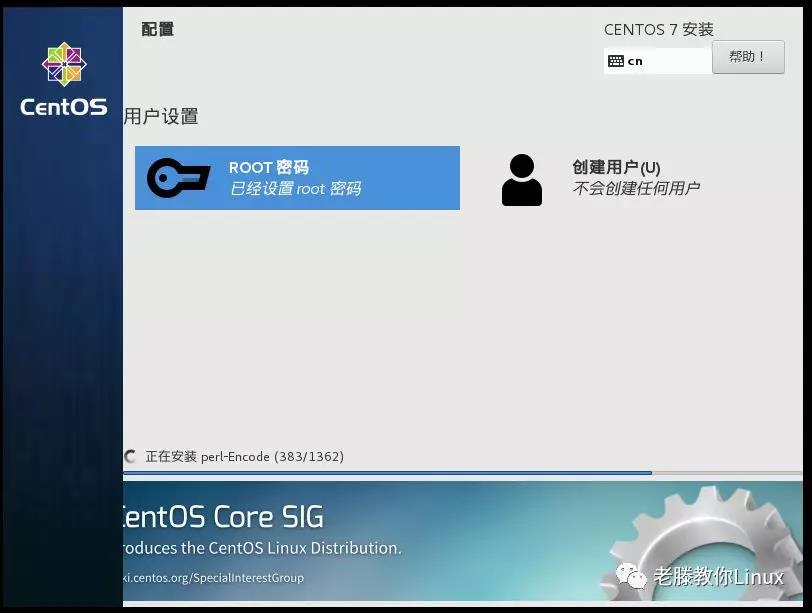
Task: Click the 不会创建任何用户 status text
Action: pos(636,189)
